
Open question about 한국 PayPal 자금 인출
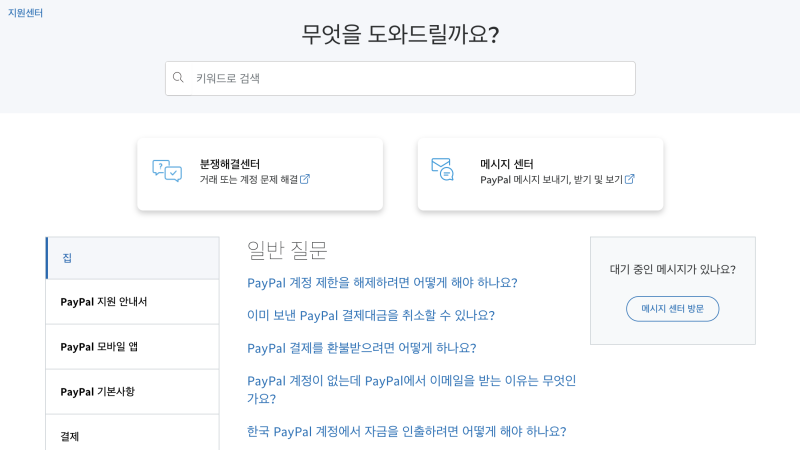[x=407, y=432]
